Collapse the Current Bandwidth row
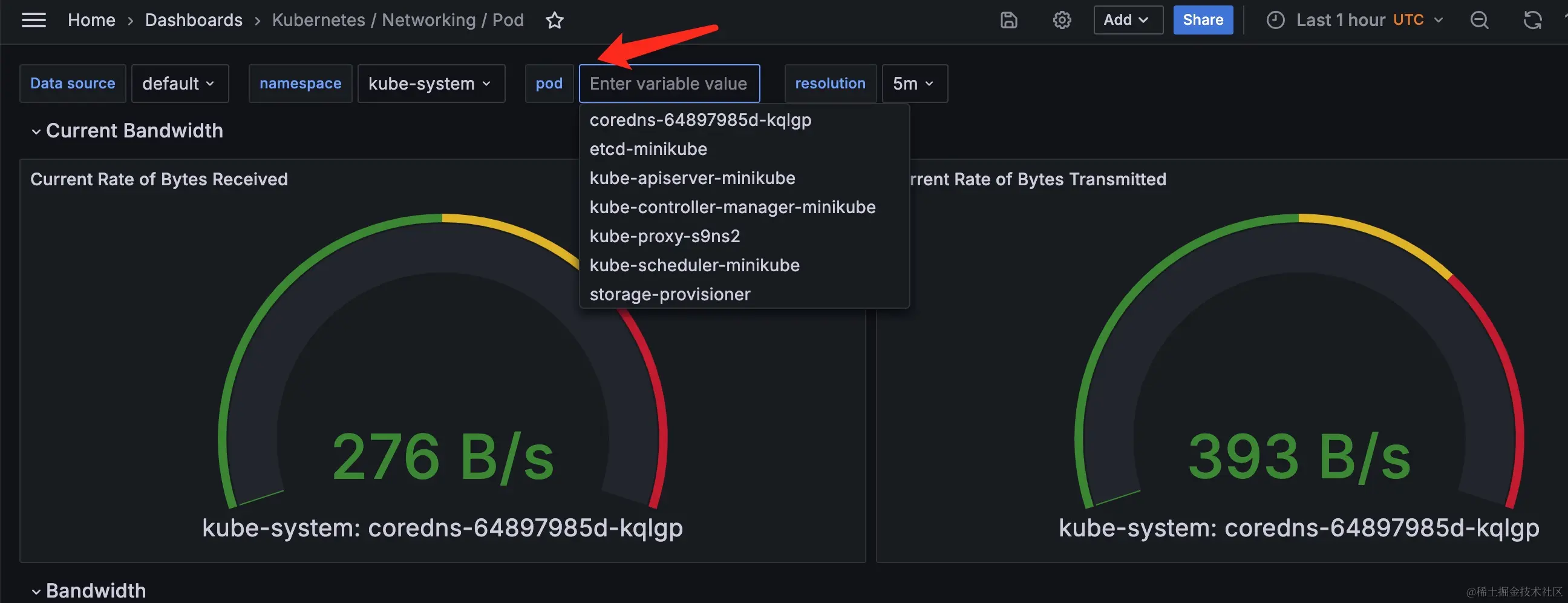This screenshot has height=603, width=1568. (36, 131)
